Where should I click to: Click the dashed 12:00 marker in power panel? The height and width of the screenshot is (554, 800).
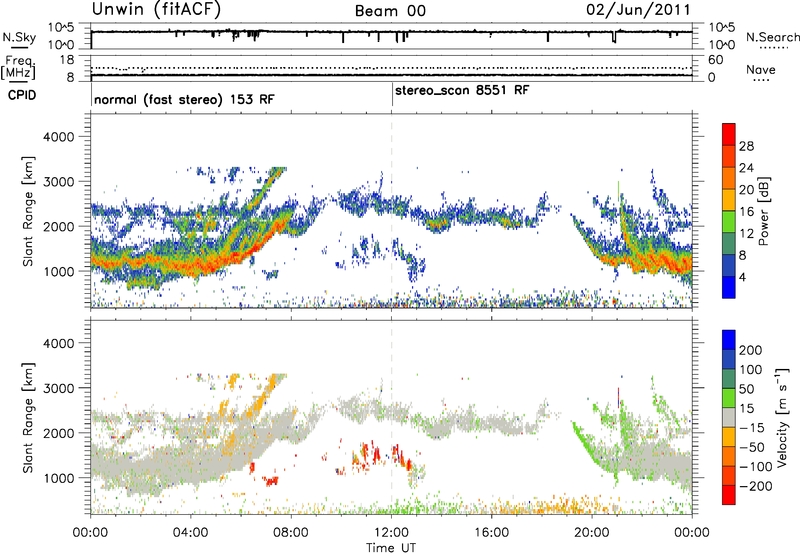pos(391,211)
